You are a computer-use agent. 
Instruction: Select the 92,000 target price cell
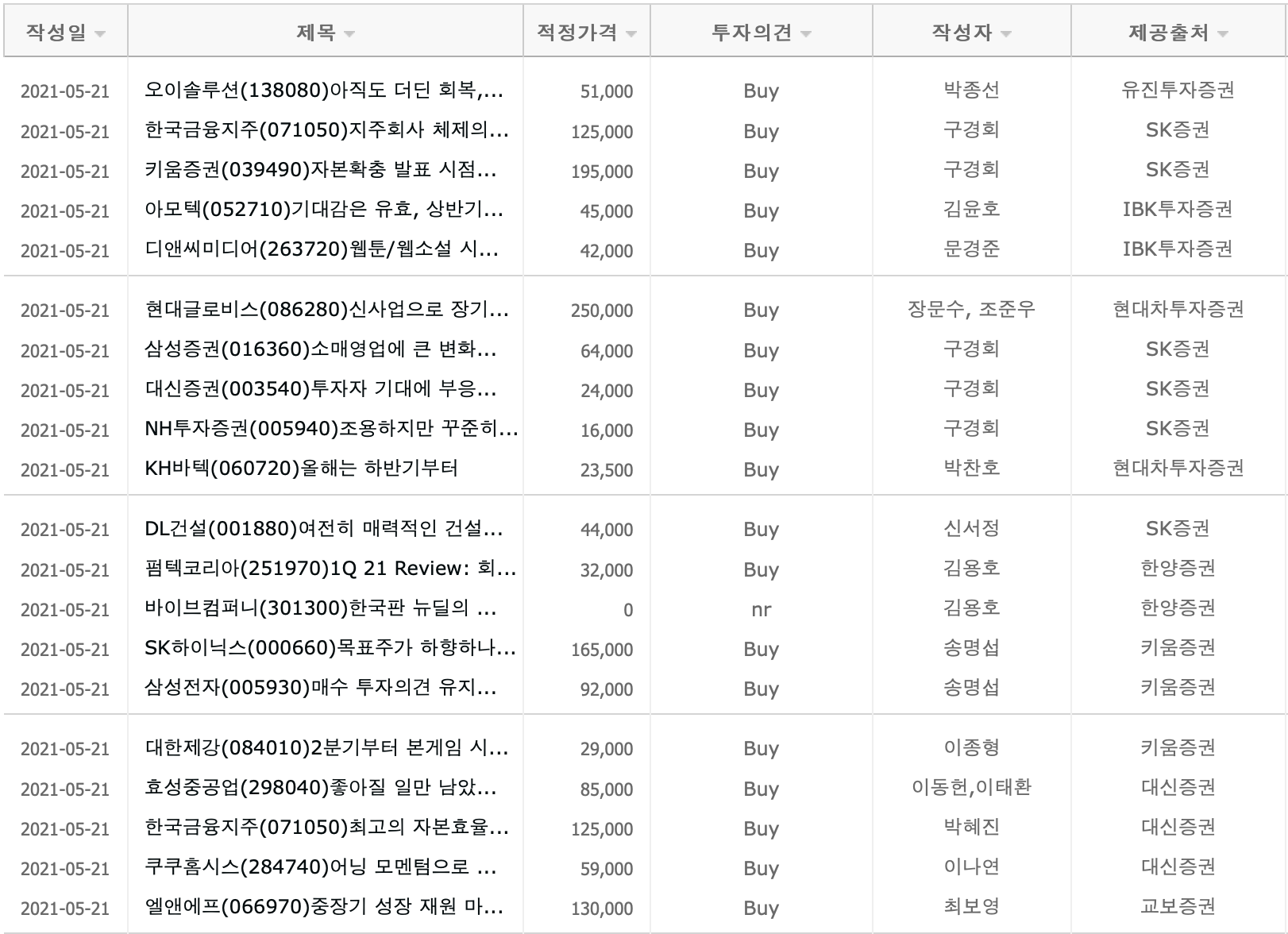[x=607, y=689]
